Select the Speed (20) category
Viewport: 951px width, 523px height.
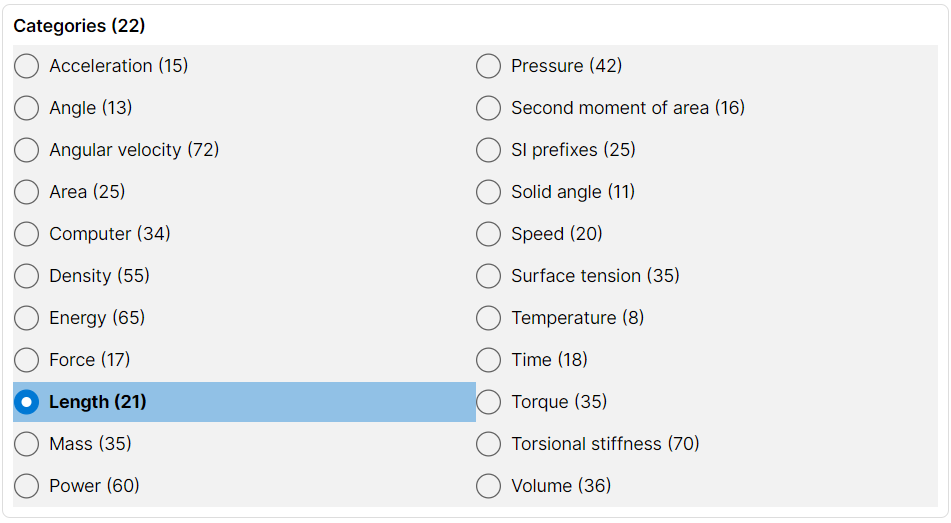coord(488,234)
